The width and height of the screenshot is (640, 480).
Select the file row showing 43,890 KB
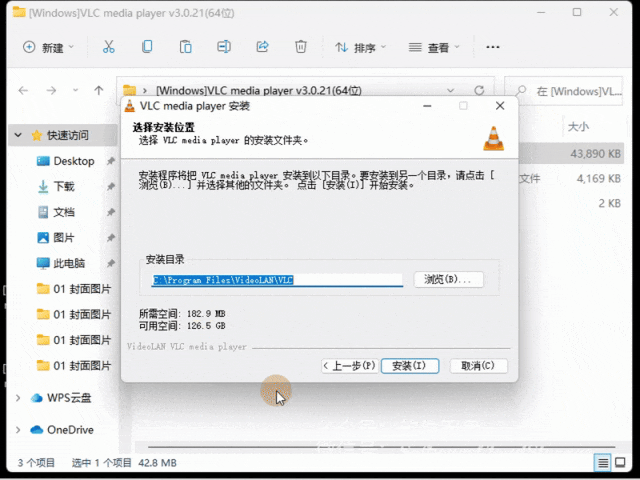[571, 153]
